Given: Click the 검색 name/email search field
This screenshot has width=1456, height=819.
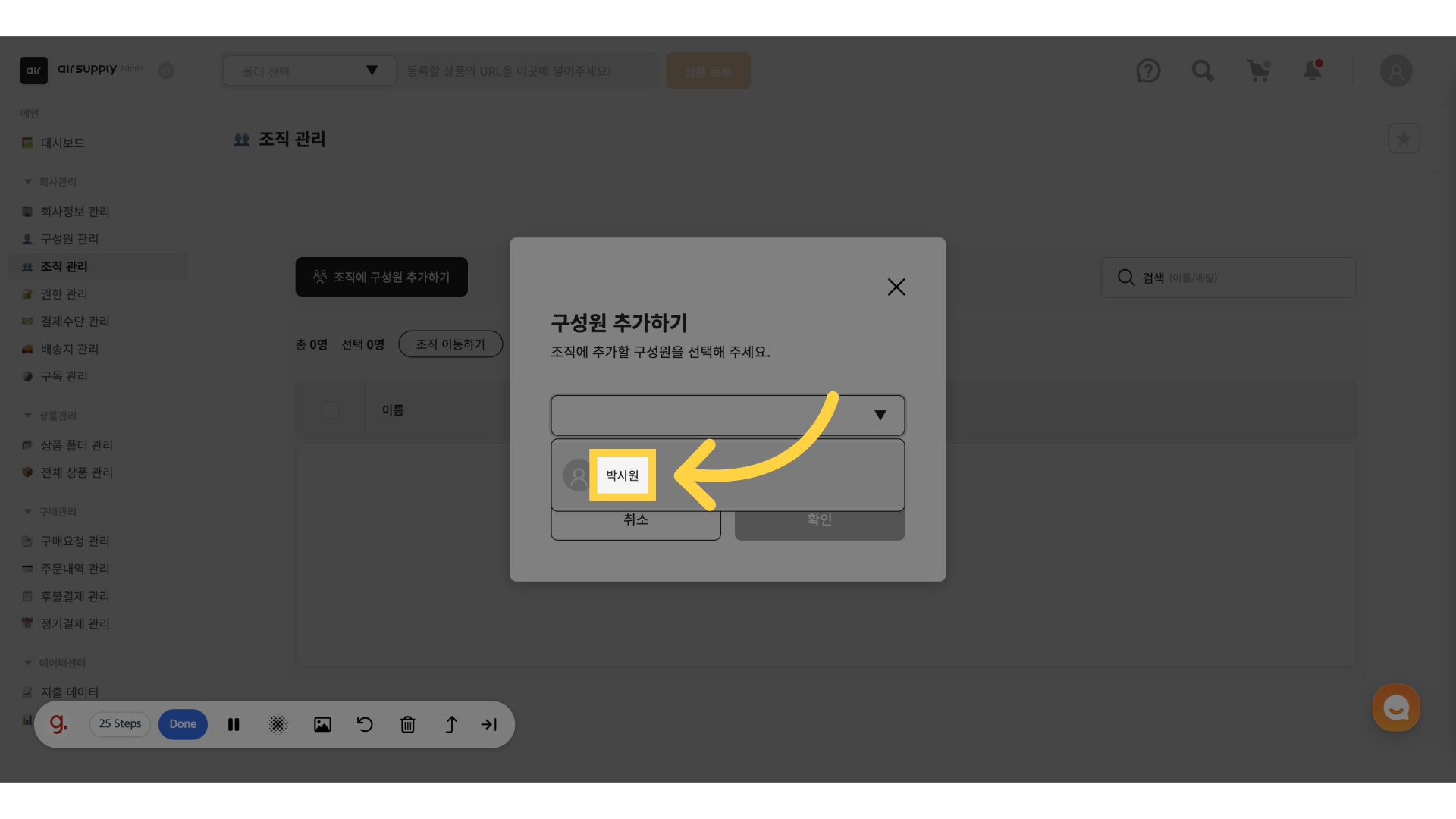Looking at the screenshot, I should [1244, 278].
